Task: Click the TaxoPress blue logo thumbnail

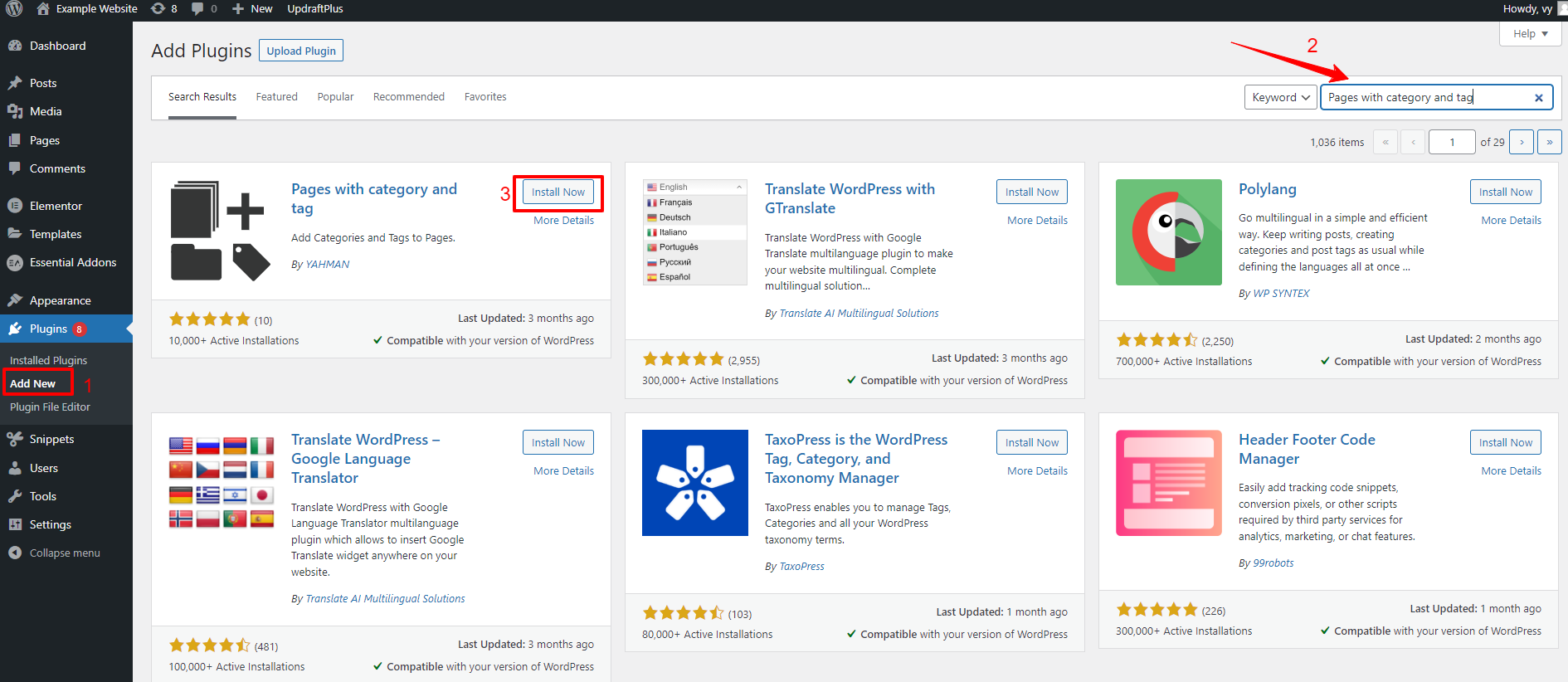Action: pyautogui.click(x=695, y=483)
